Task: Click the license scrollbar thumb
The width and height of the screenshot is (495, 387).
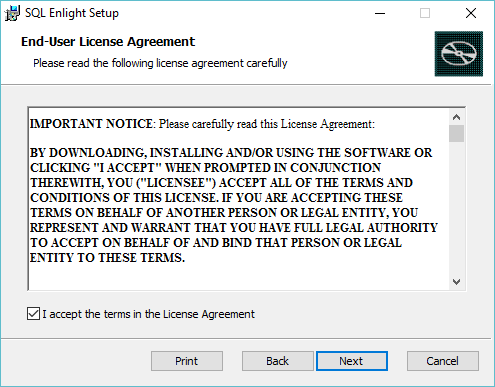Action: 457,133
